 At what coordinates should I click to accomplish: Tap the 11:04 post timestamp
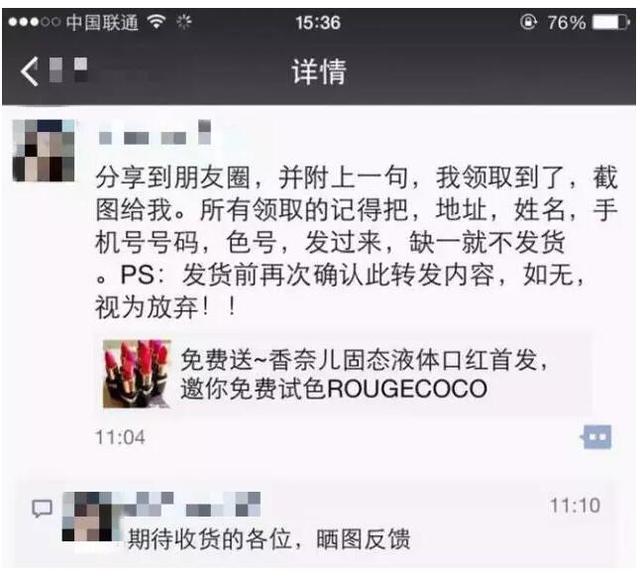coord(120,437)
